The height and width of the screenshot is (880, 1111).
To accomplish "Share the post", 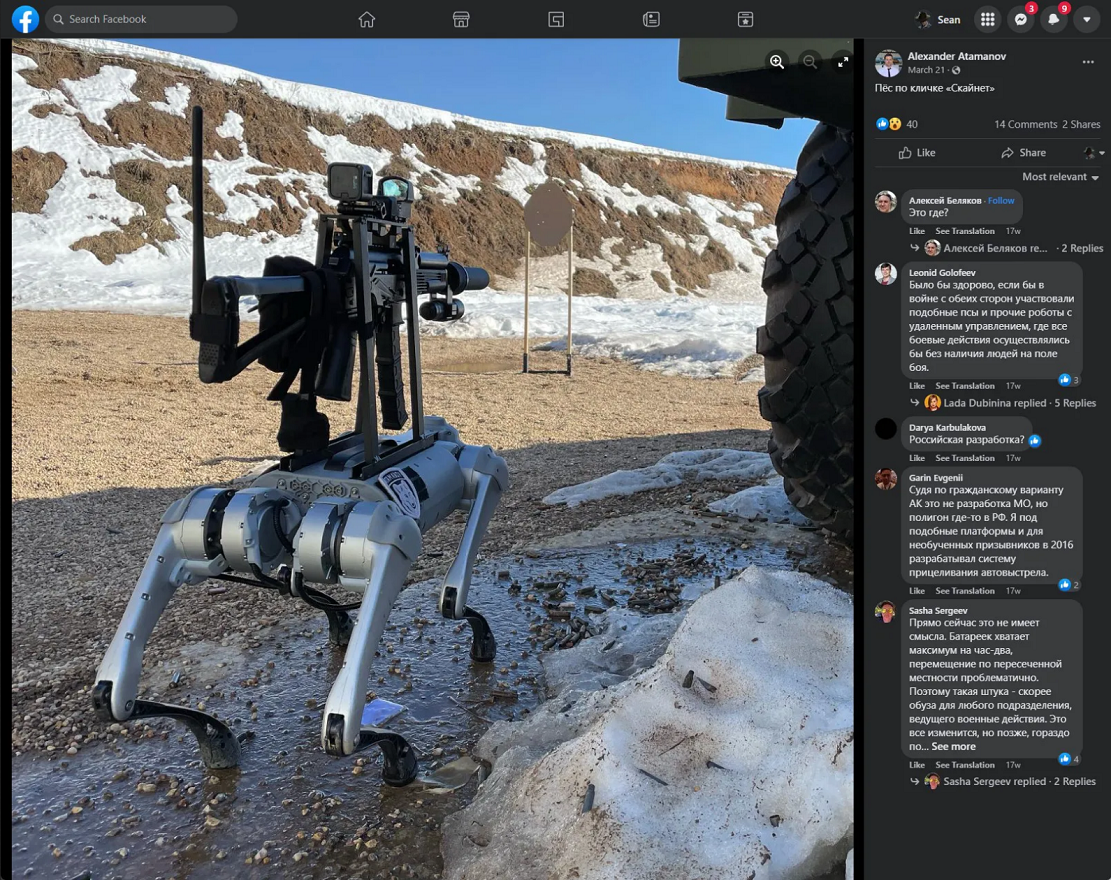I will pos(1023,153).
